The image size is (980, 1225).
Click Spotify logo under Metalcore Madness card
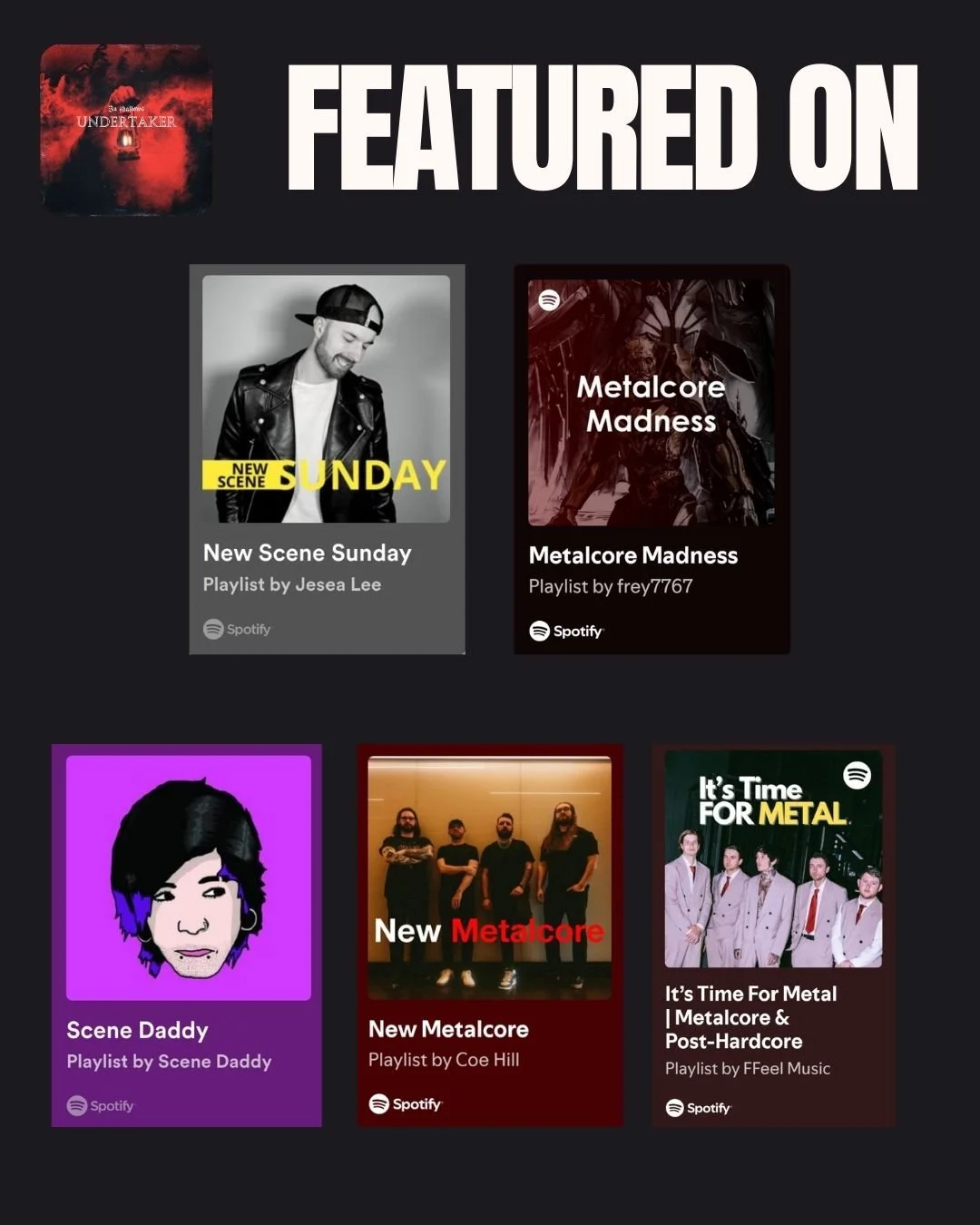tap(566, 631)
